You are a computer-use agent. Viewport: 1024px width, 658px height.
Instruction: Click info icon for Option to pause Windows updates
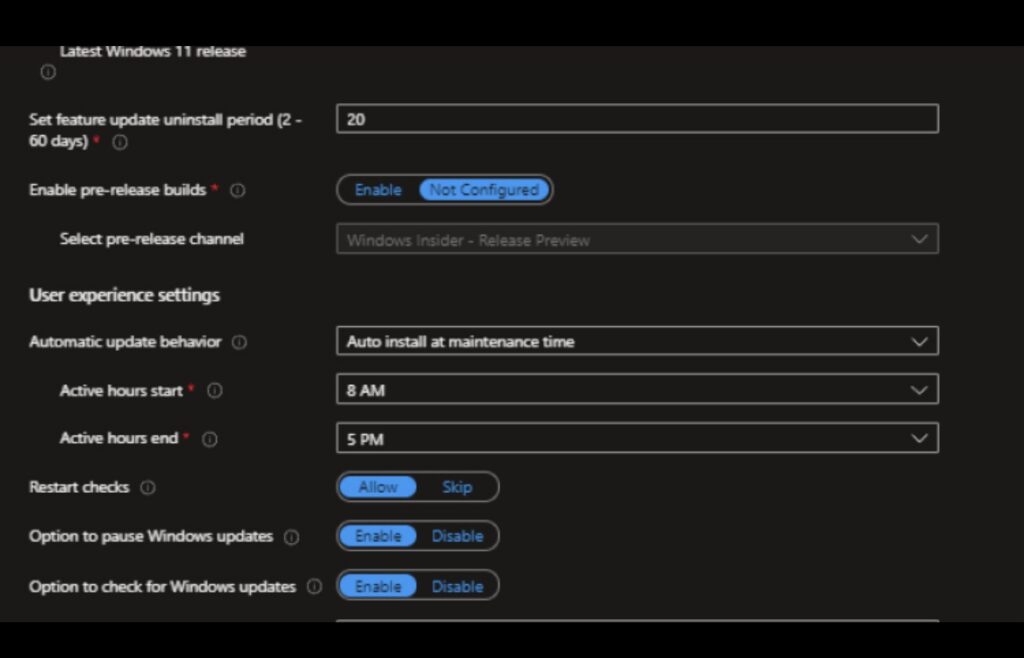[x=291, y=537]
